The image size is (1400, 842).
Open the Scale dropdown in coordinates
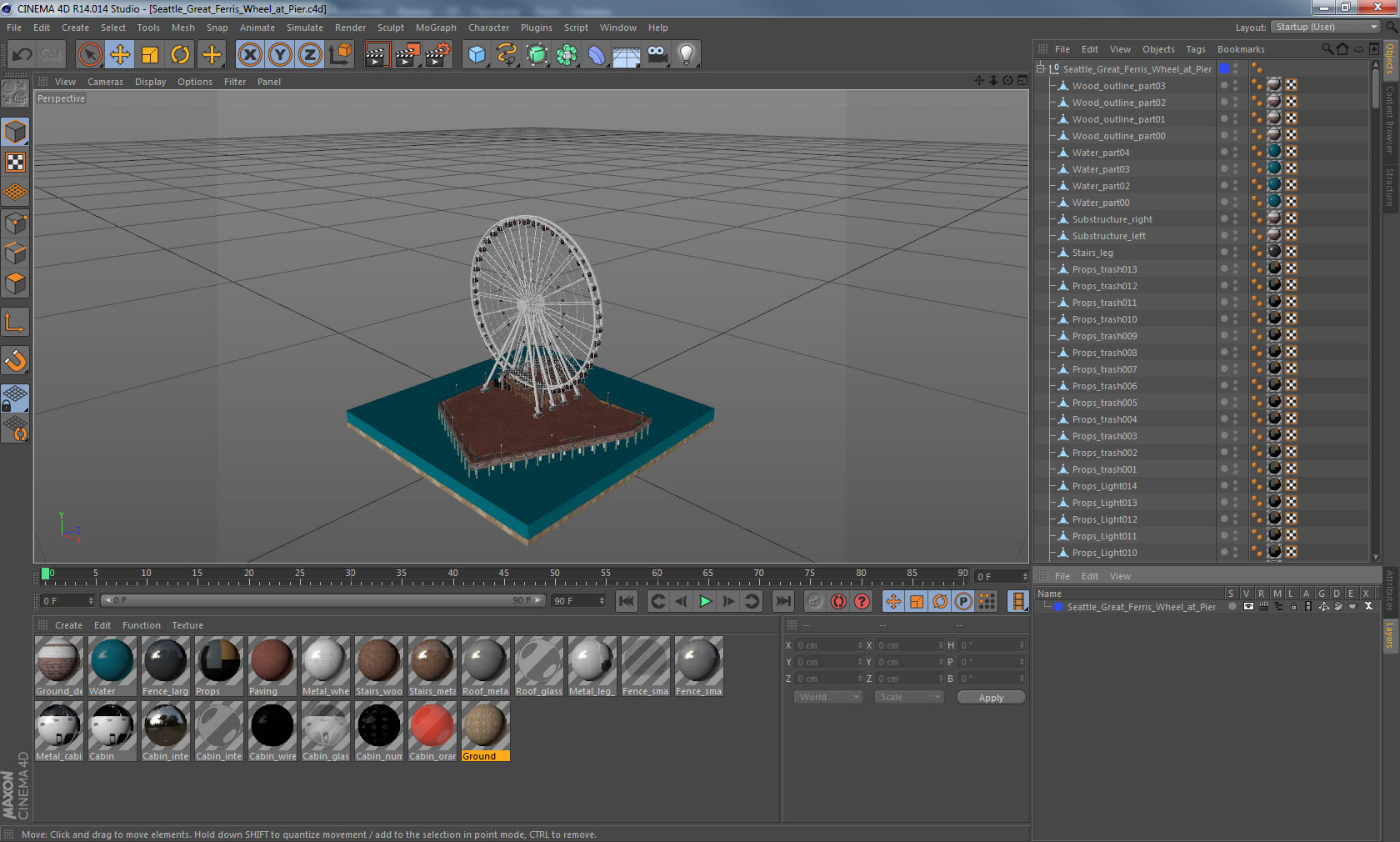(x=908, y=697)
